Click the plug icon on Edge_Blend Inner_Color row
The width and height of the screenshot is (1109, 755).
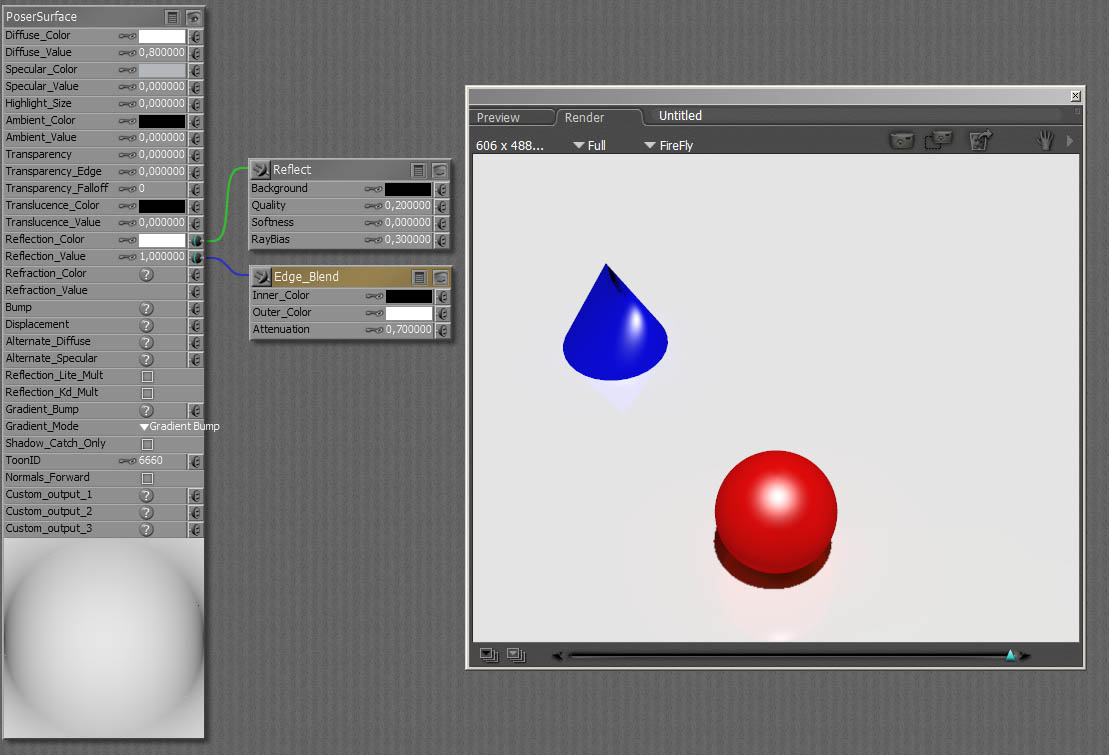click(x=443, y=296)
